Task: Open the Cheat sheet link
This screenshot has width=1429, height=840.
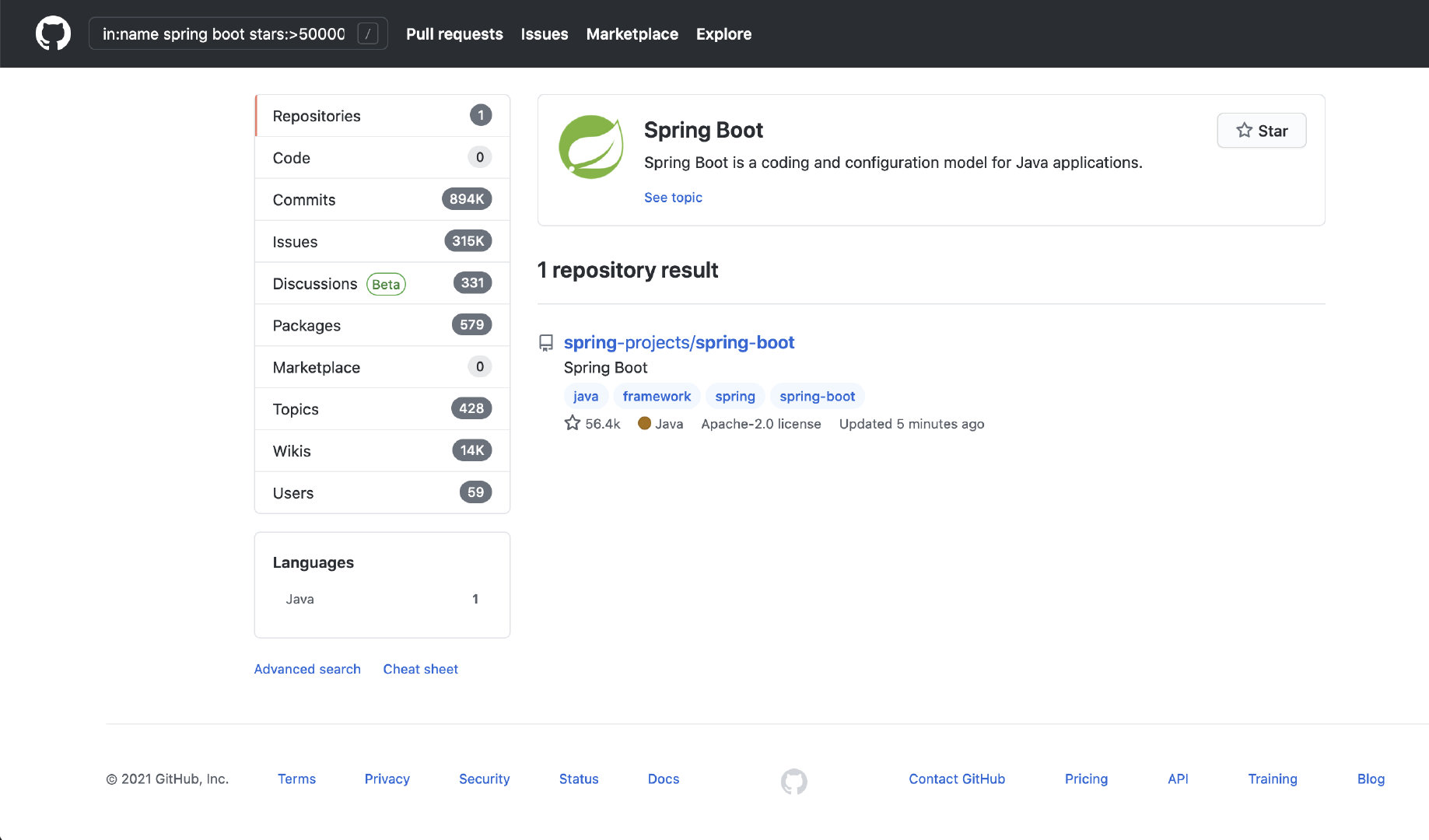Action: (x=420, y=669)
